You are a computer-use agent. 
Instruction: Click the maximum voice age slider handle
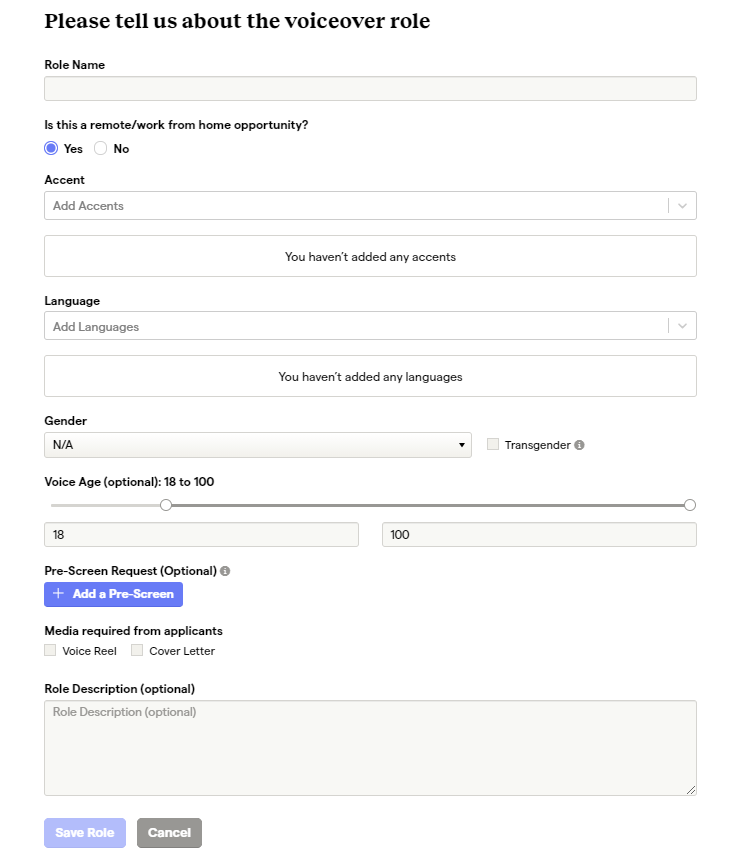pyautogui.click(x=690, y=505)
